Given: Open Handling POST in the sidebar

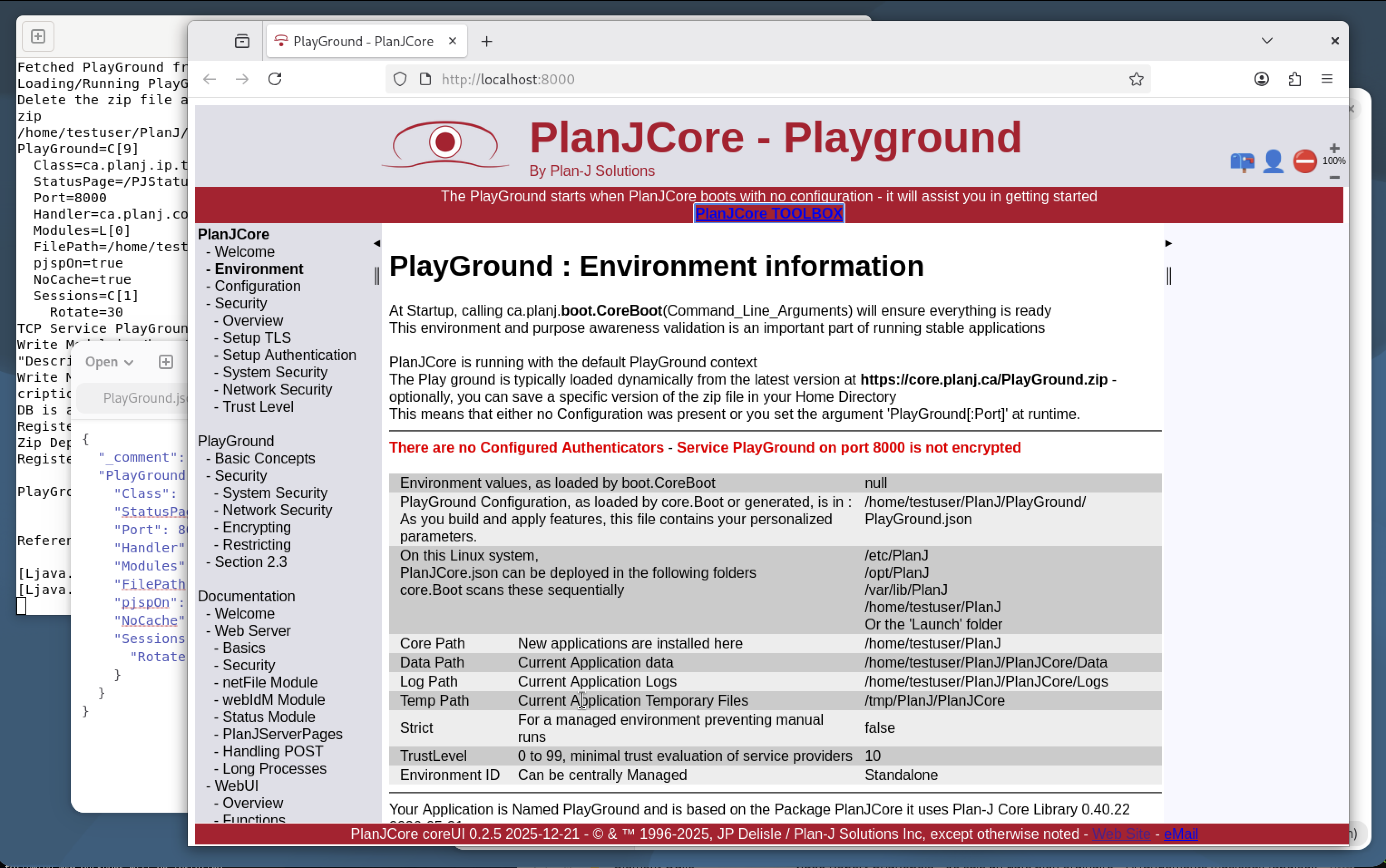Looking at the screenshot, I should pyautogui.click(x=273, y=751).
